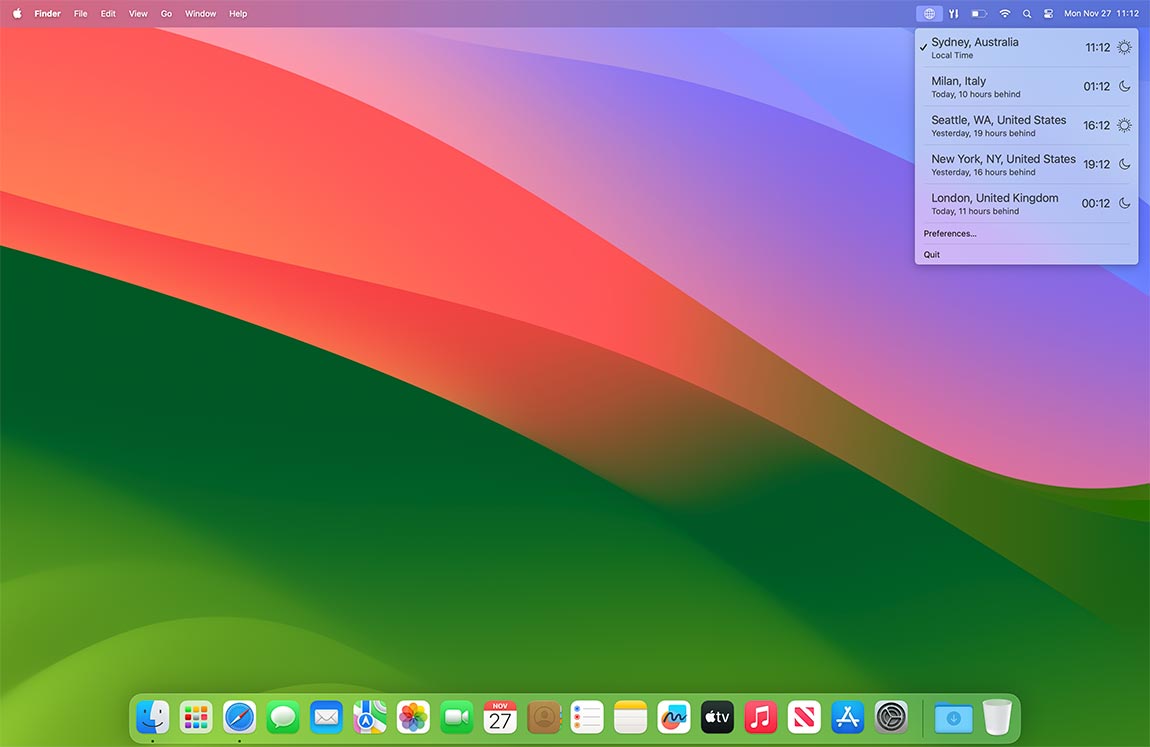Click the Wi-Fi status icon

tap(1004, 13)
